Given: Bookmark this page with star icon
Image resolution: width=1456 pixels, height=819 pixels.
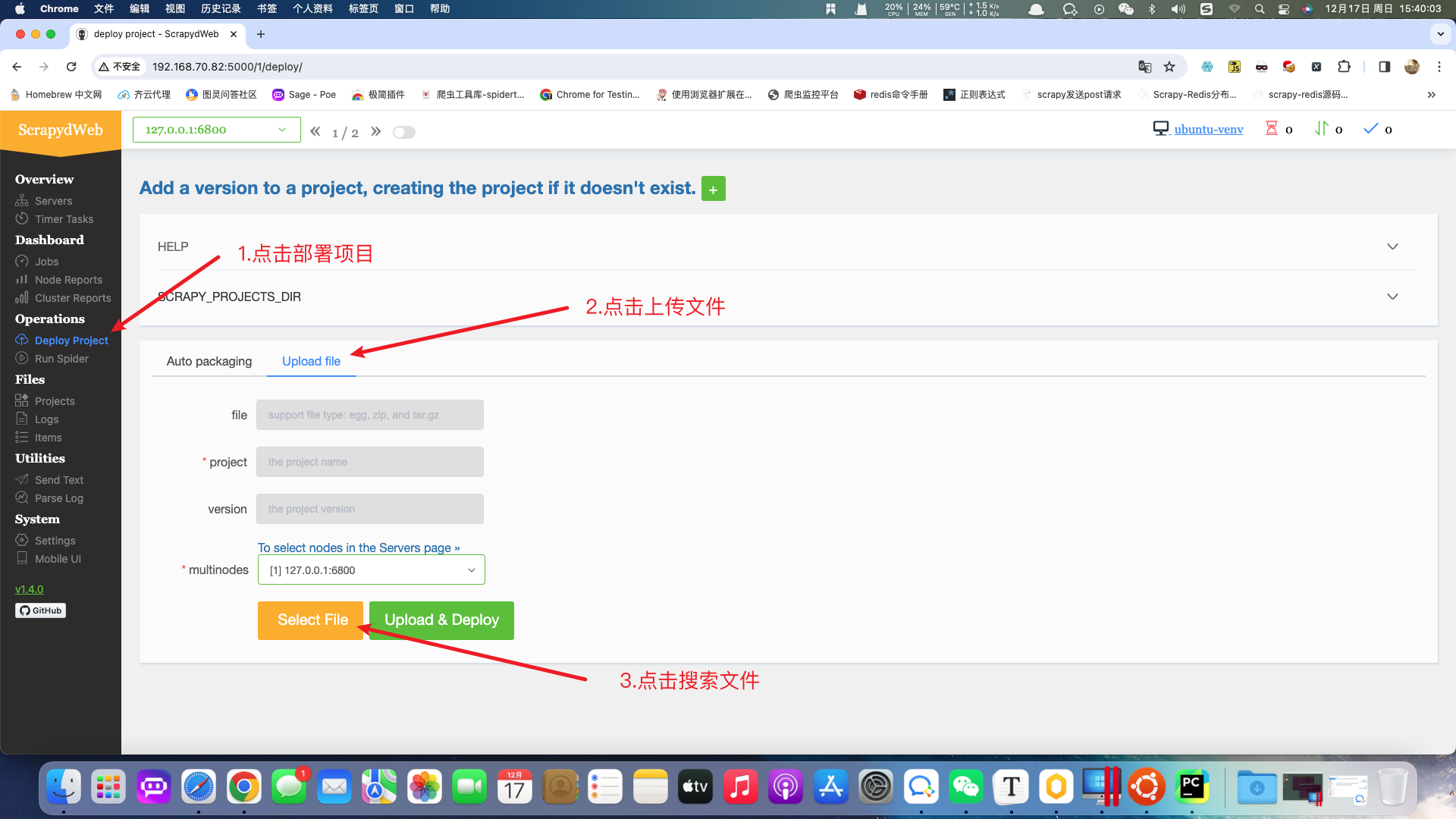Looking at the screenshot, I should coord(1169,67).
